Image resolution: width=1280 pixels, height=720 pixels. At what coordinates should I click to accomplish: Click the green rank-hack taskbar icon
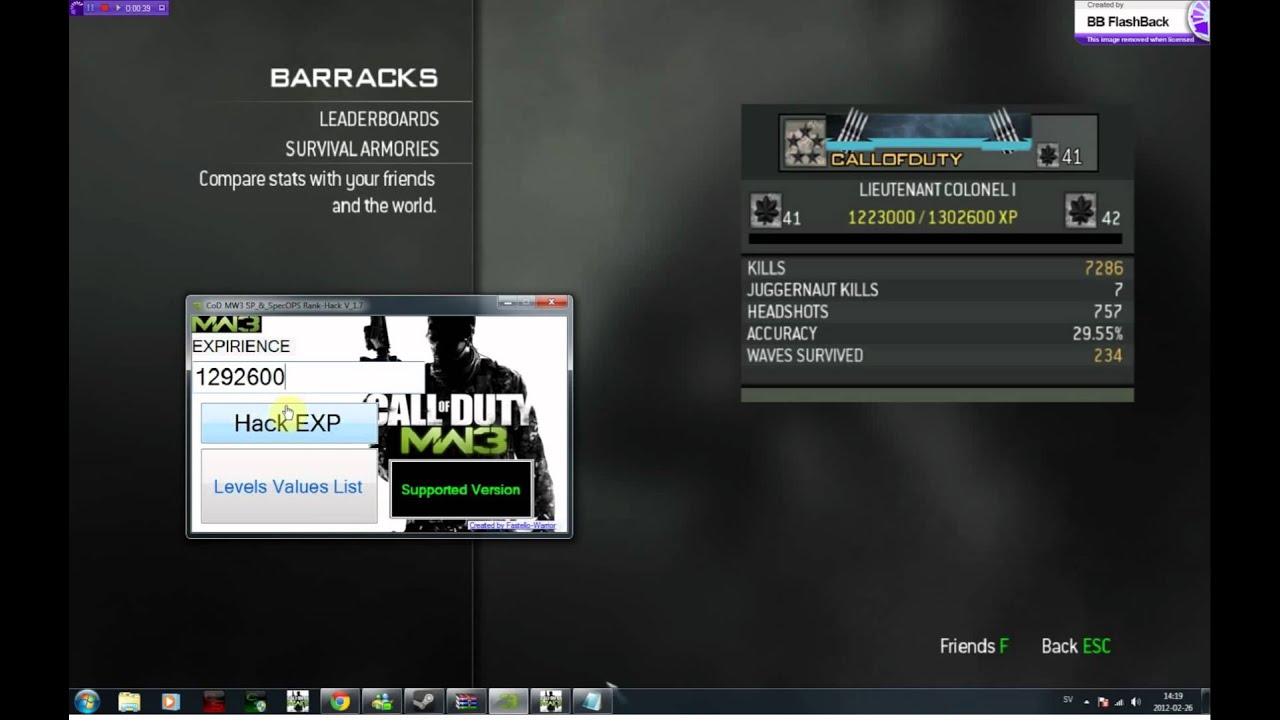509,702
